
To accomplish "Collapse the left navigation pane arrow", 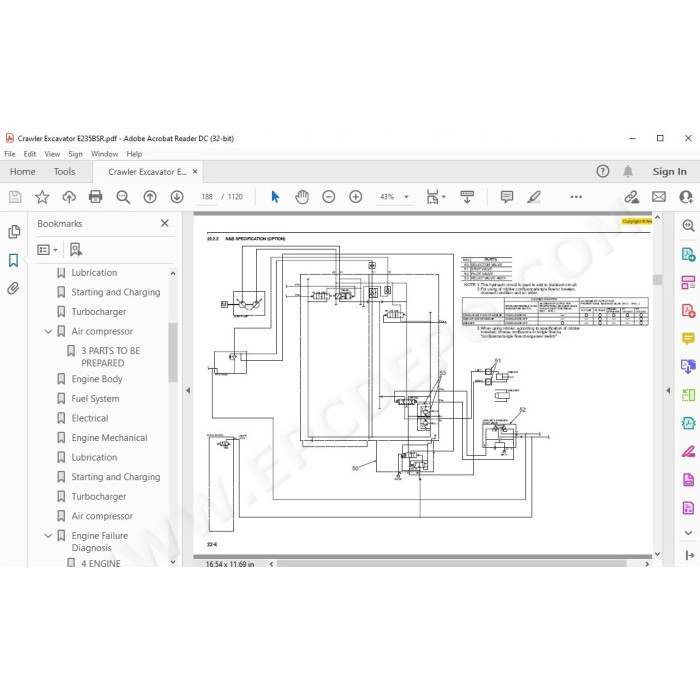I will [x=188, y=391].
